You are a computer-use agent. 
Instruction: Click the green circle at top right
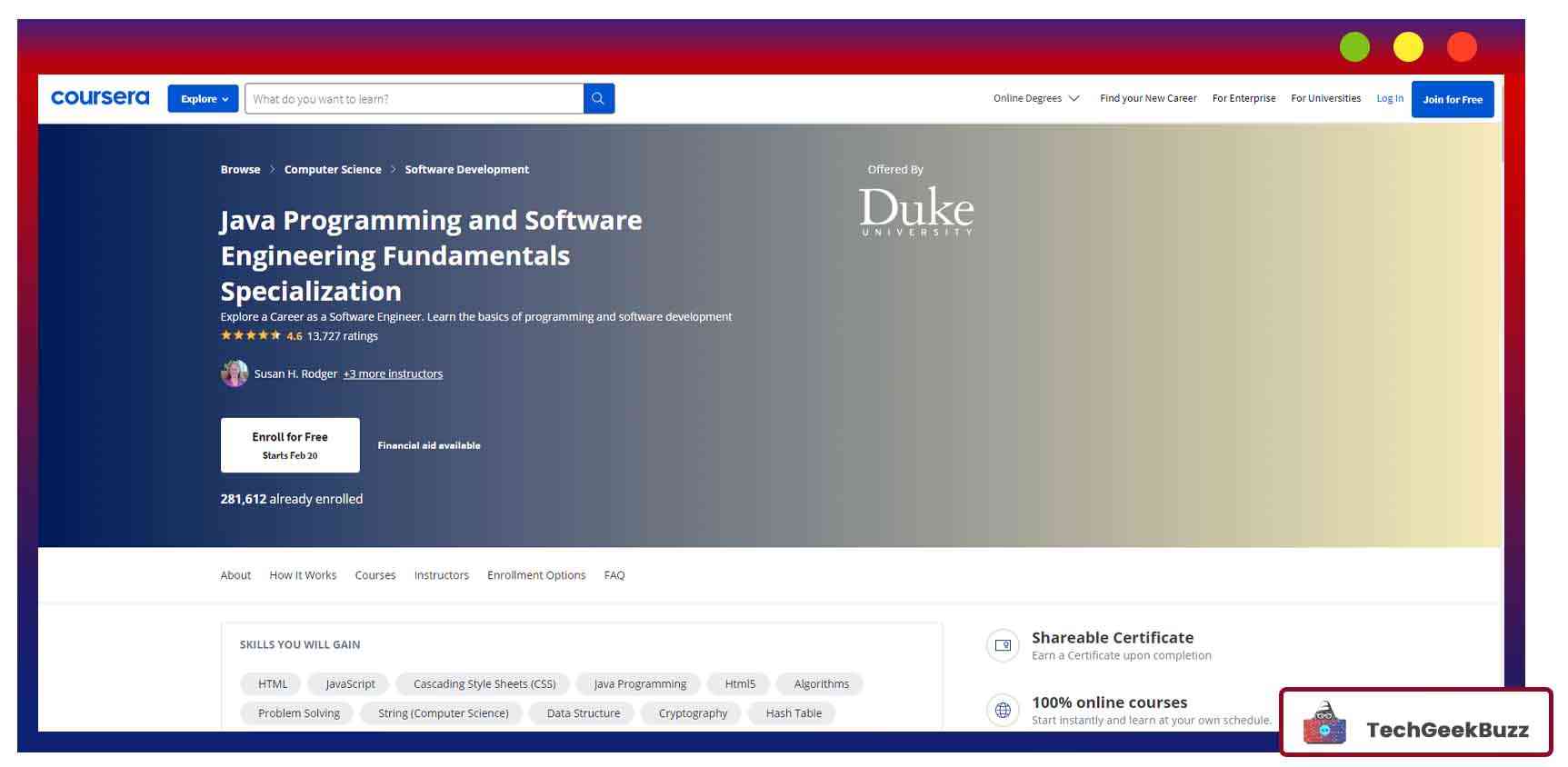[1354, 47]
